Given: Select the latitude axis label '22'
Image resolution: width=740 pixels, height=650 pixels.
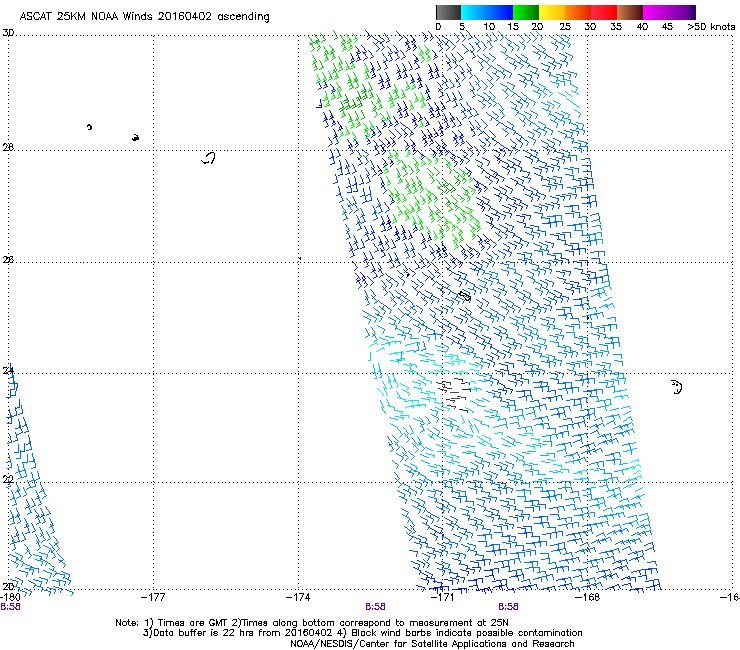Looking at the screenshot, I should [8, 479].
